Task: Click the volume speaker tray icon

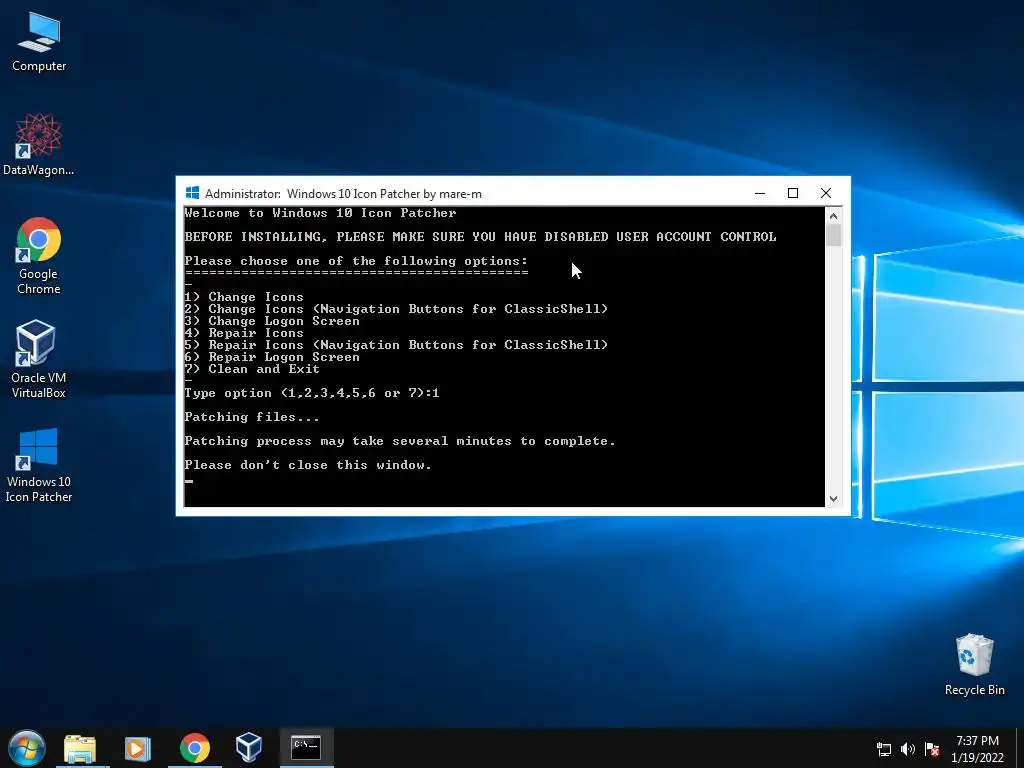Action: pyautogui.click(x=908, y=749)
